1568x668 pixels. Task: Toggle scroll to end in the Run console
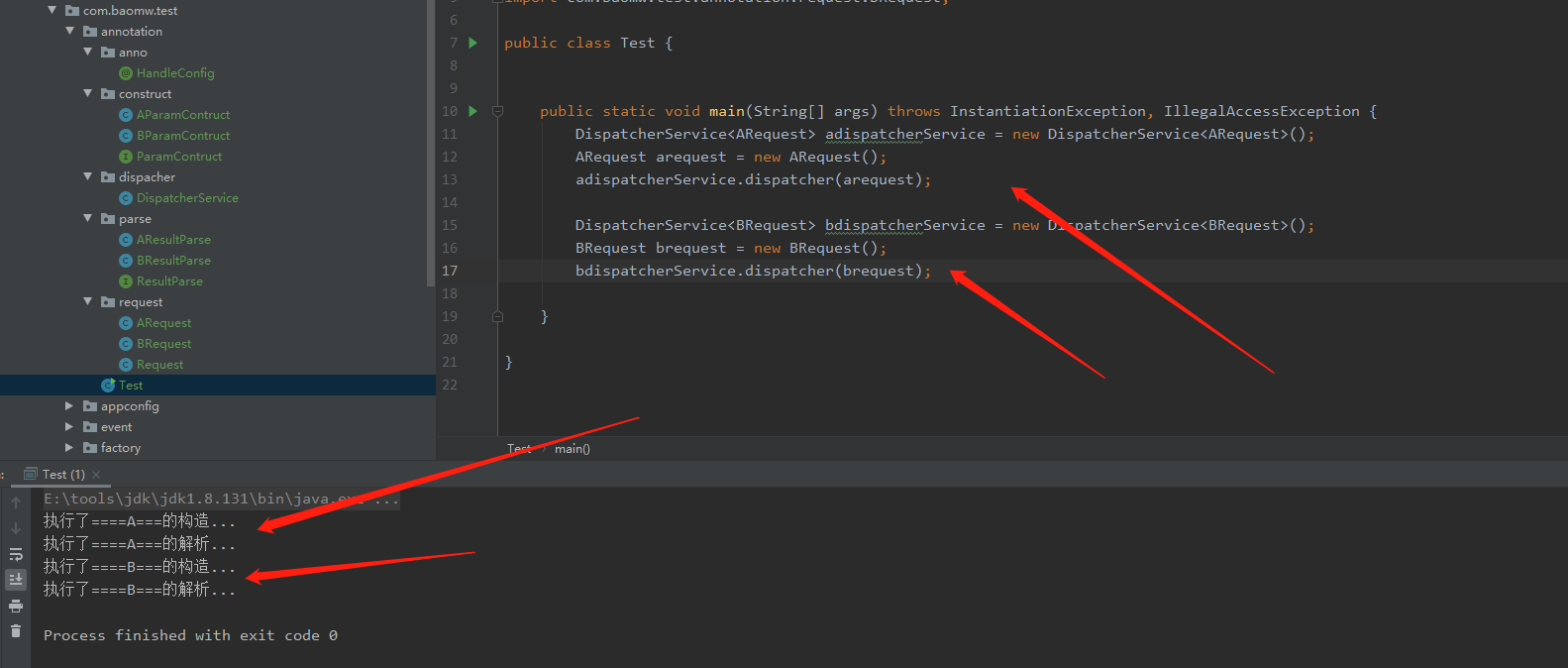16,579
